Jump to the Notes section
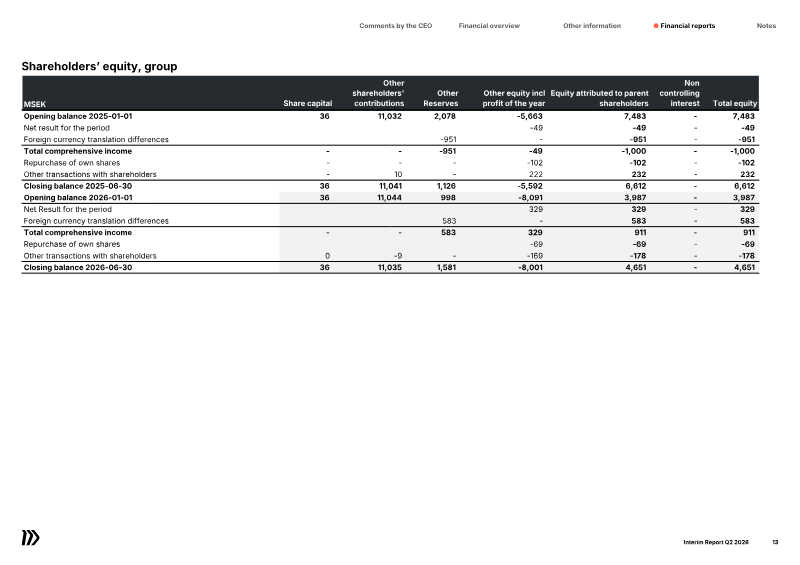The width and height of the screenshot is (800, 565). (x=766, y=26)
